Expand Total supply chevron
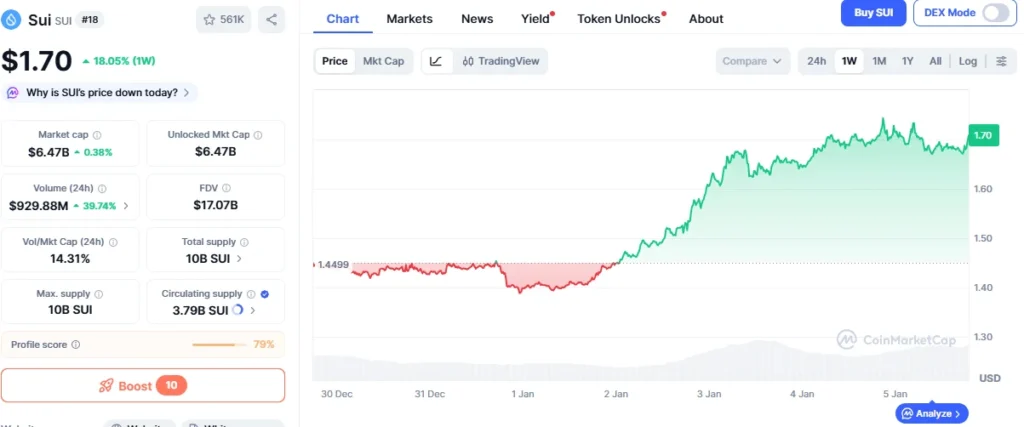 click(238, 259)
